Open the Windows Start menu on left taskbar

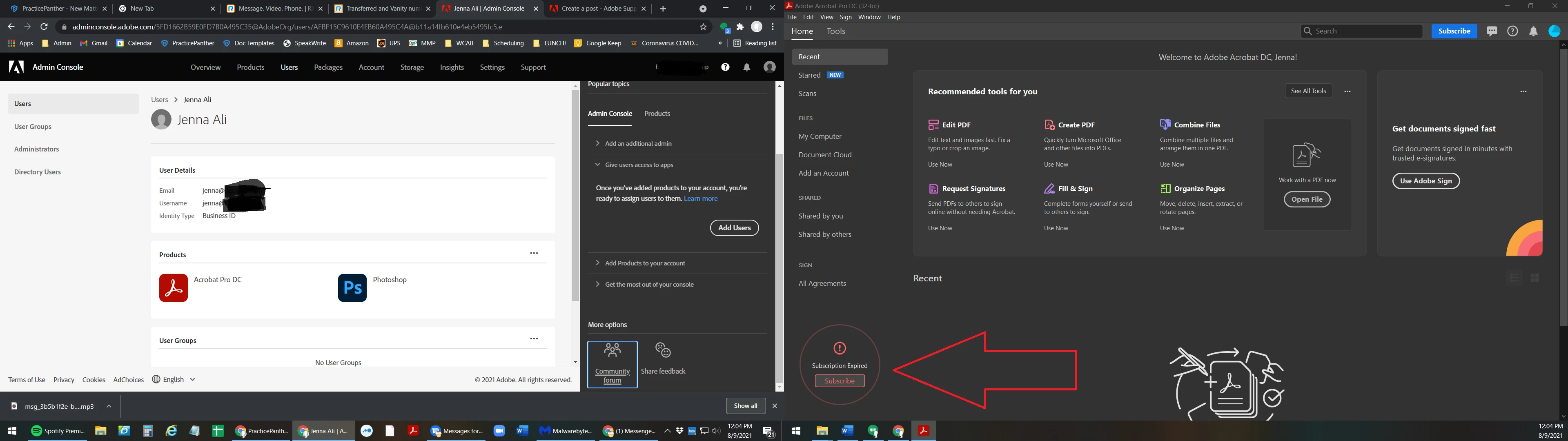(x=12, y=431)
